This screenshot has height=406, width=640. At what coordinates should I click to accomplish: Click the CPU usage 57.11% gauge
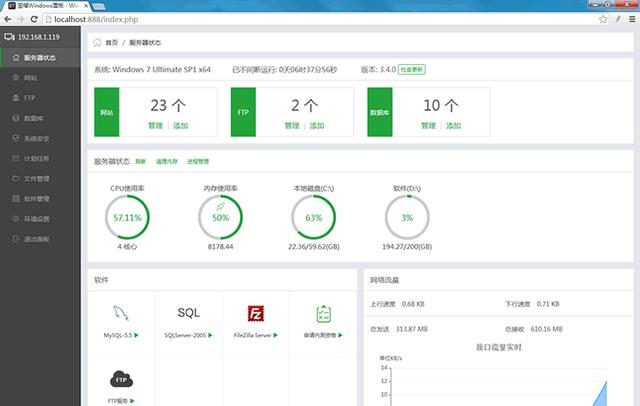pyautogui.click(x=127, y=217)
